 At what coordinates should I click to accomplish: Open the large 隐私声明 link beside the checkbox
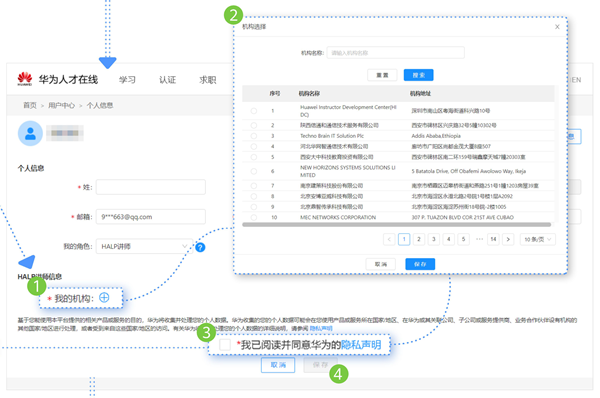[x=361, y=345]
